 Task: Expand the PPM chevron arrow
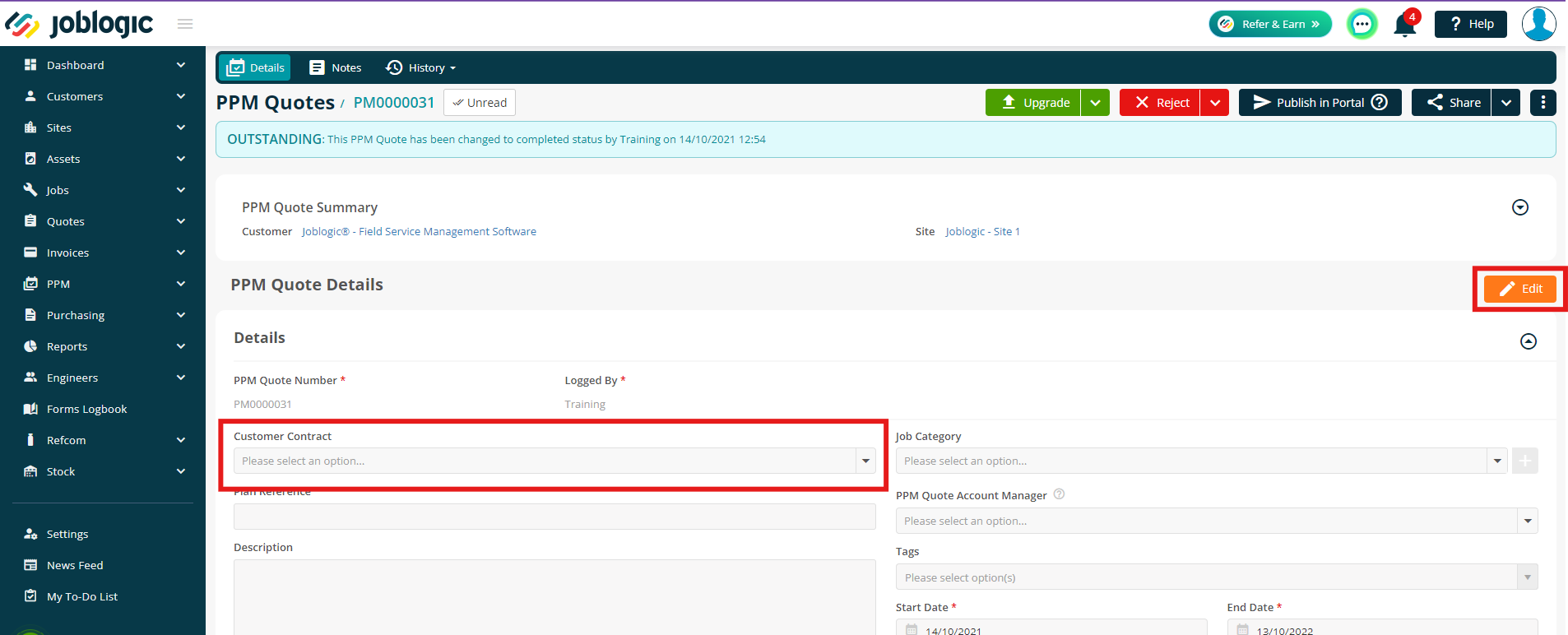click(181, 284)
